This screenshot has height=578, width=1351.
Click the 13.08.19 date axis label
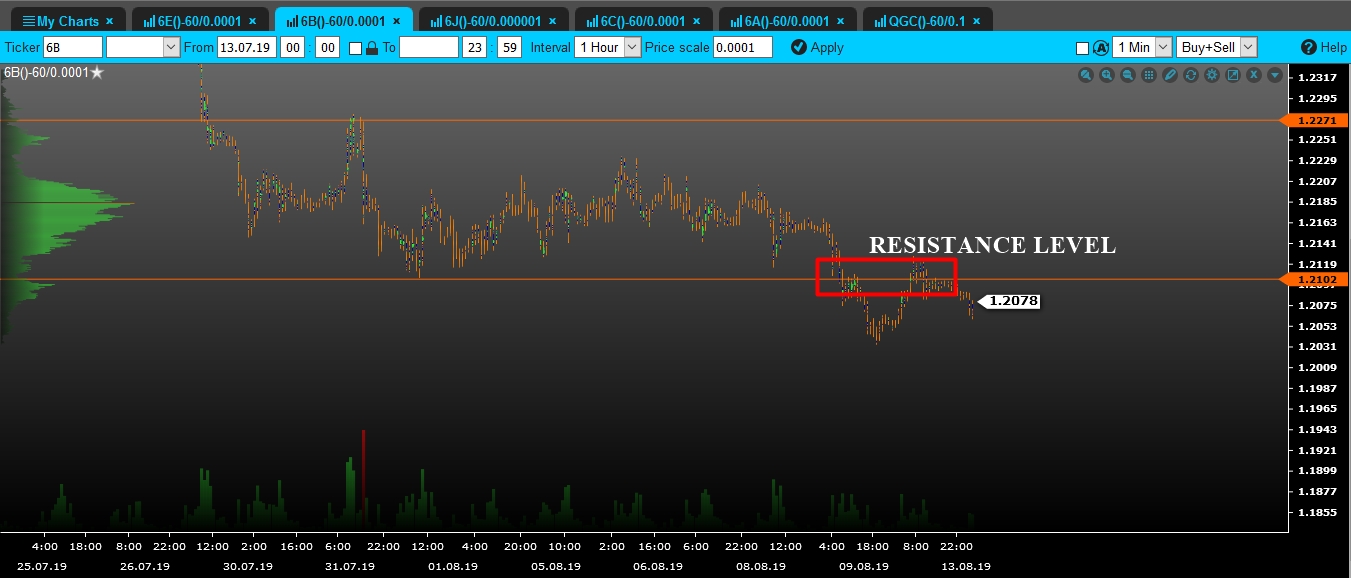coord(967,566)
